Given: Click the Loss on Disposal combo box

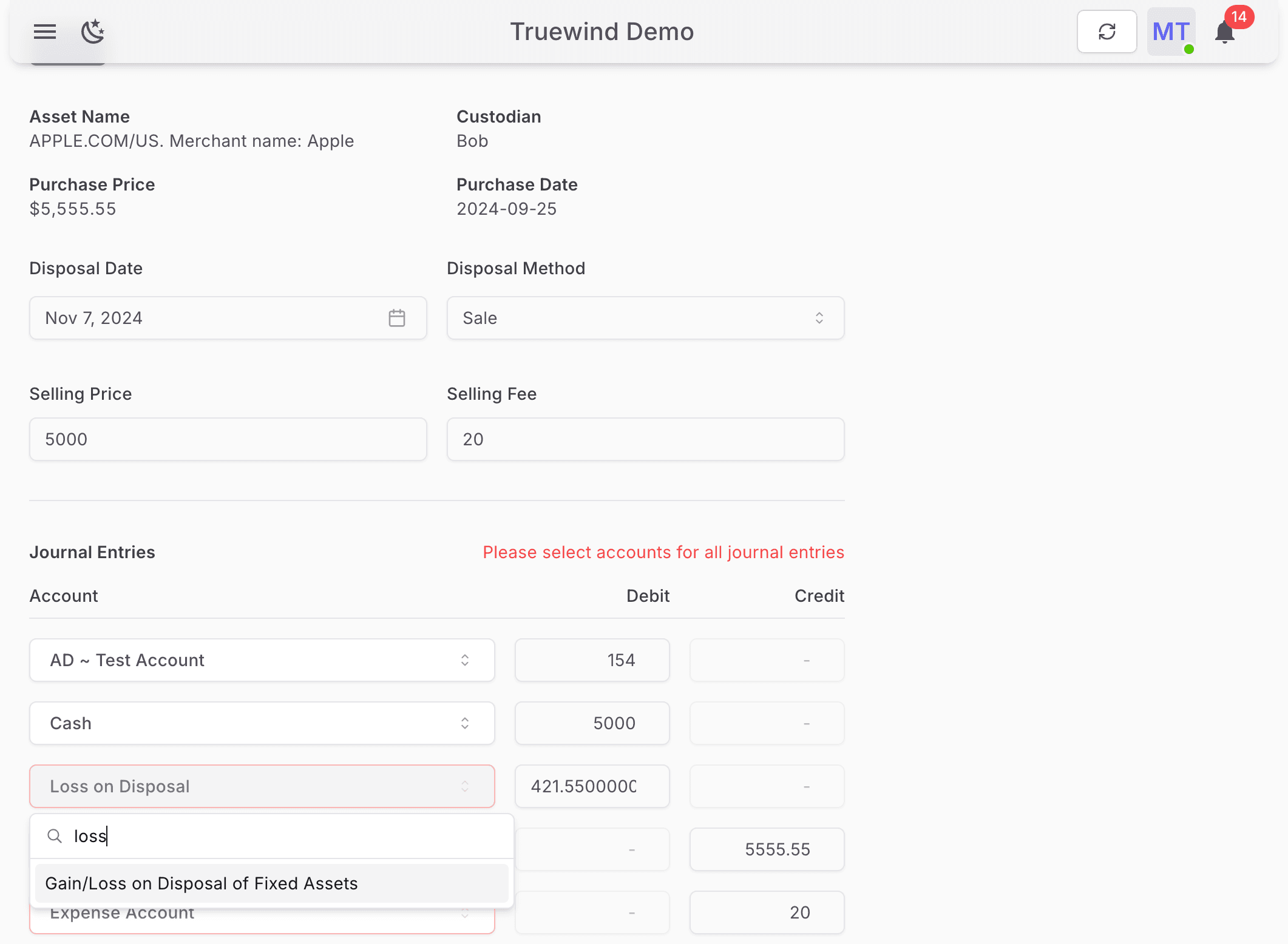Looking at the screenshot, I should click(262, 786).
